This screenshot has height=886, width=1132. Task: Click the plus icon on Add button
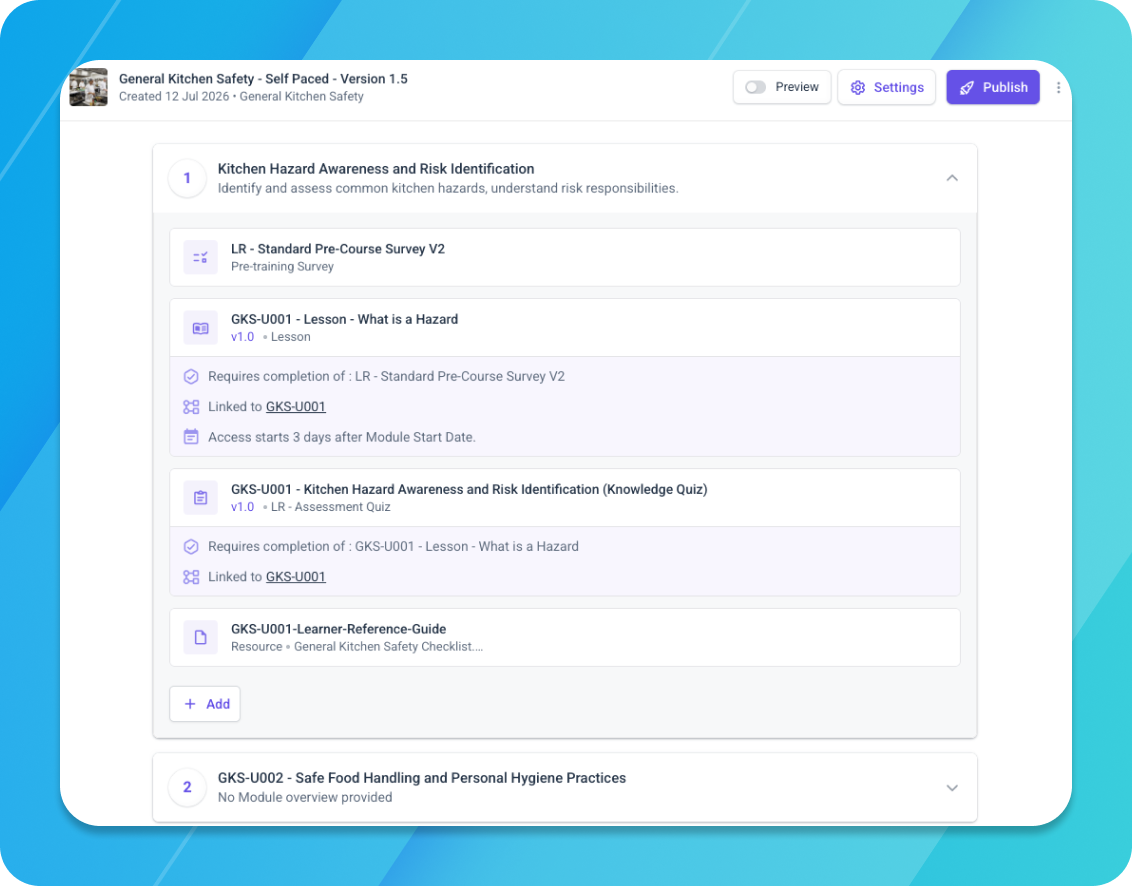[190, 704]
